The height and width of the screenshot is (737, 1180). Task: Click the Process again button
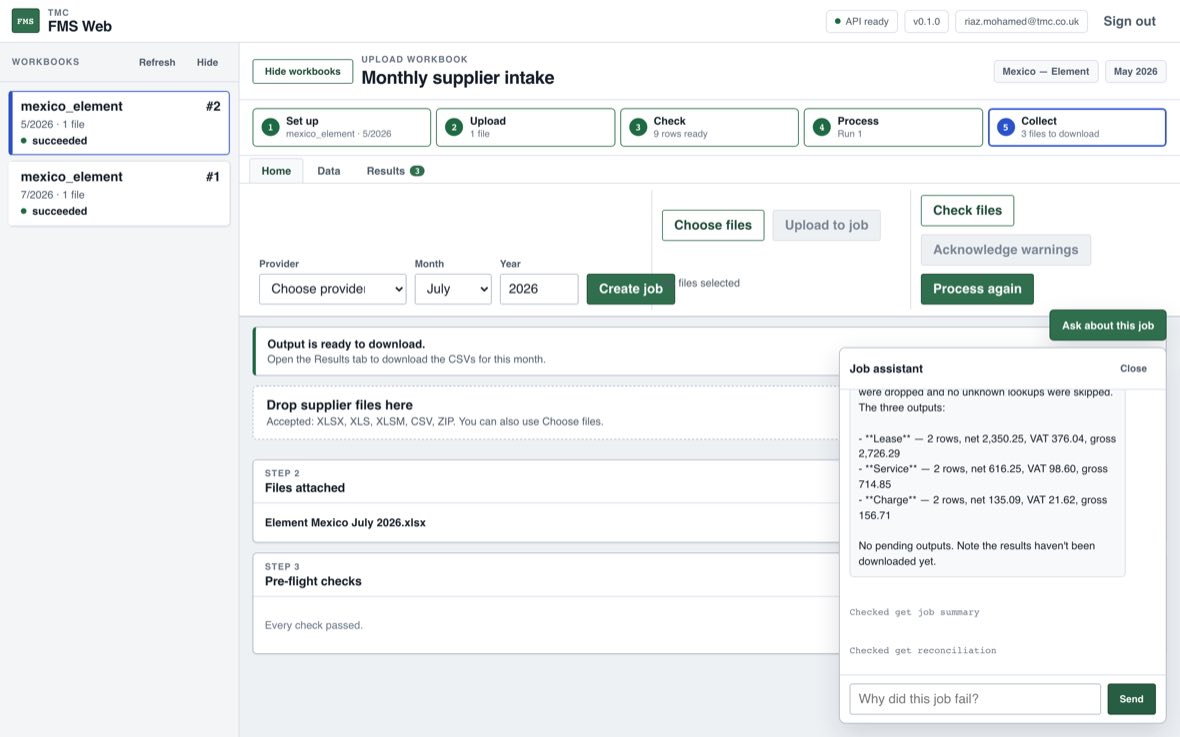pyautogui.click(x=977, y=289)
